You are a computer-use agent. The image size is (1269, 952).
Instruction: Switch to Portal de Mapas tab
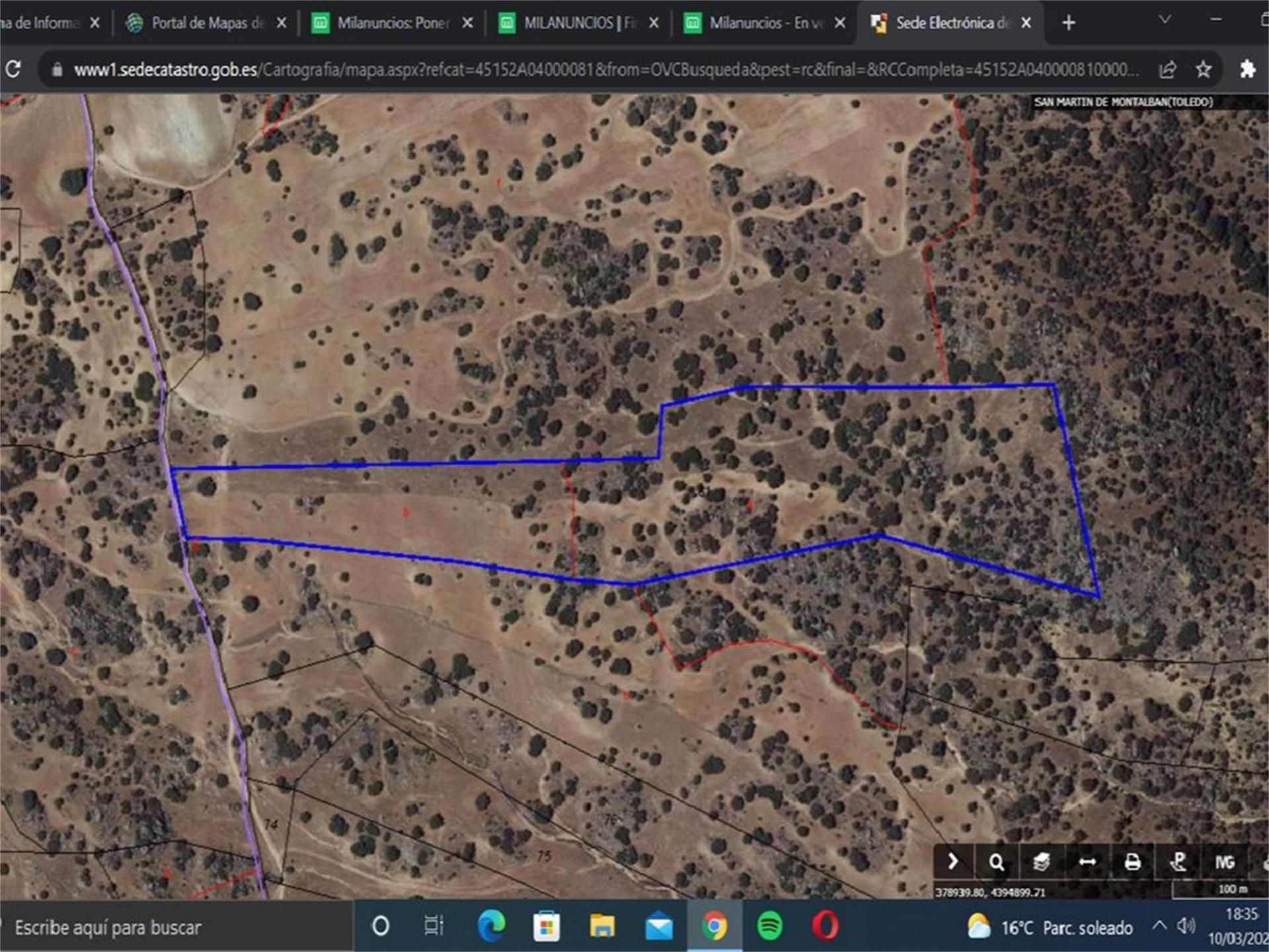(206, 23)
